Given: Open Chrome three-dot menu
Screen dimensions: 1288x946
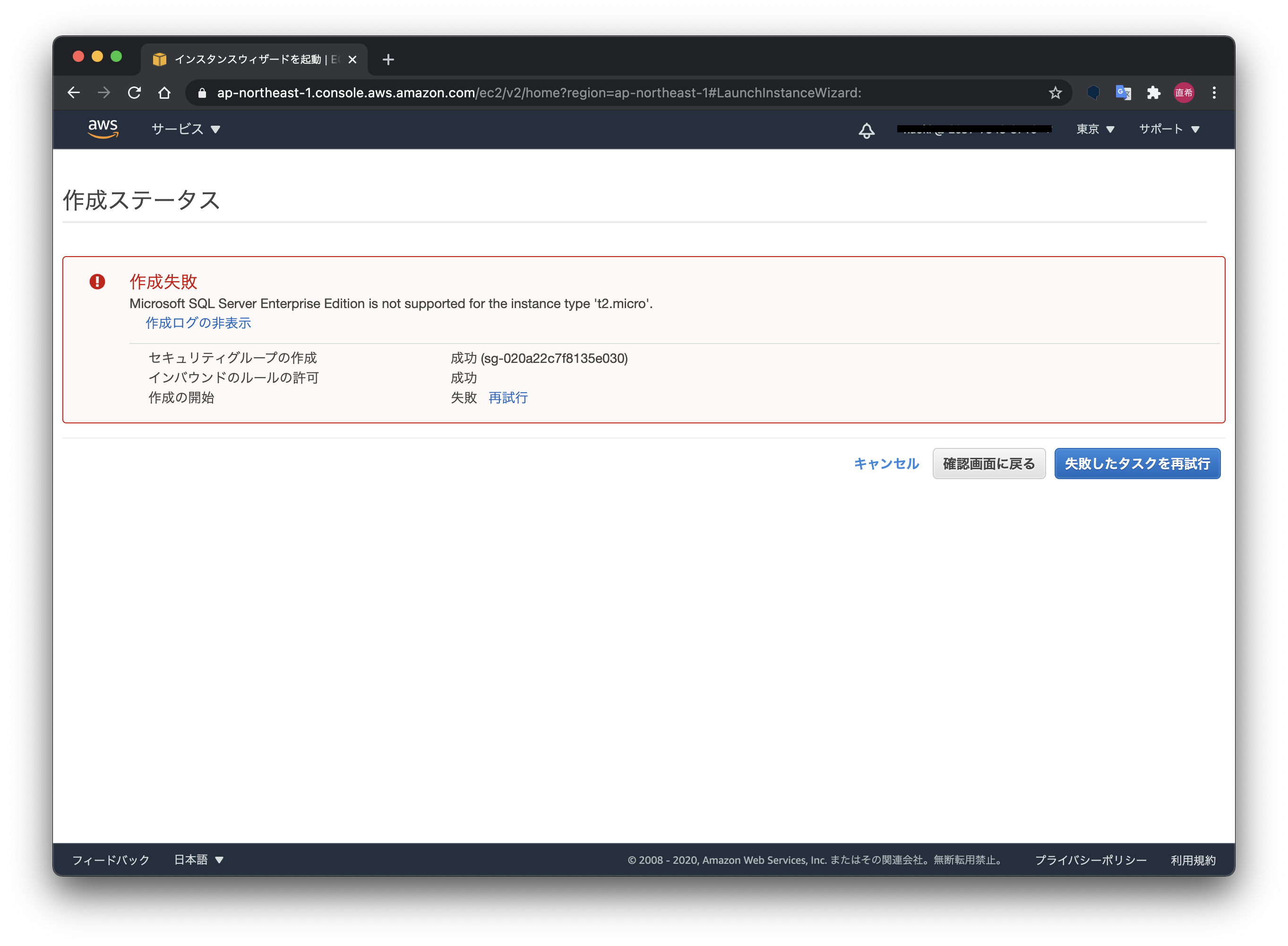Looking at the screenshot, I should [x=1213, y=93].
